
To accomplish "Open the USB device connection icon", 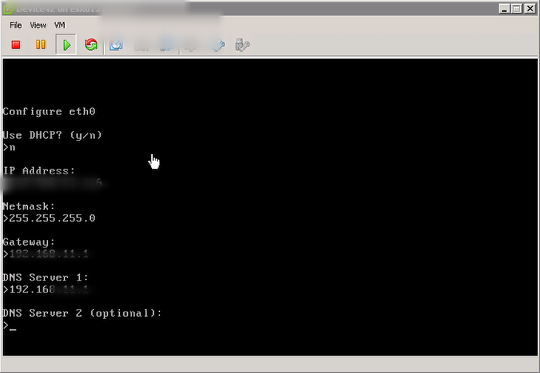I will [242, 45].
